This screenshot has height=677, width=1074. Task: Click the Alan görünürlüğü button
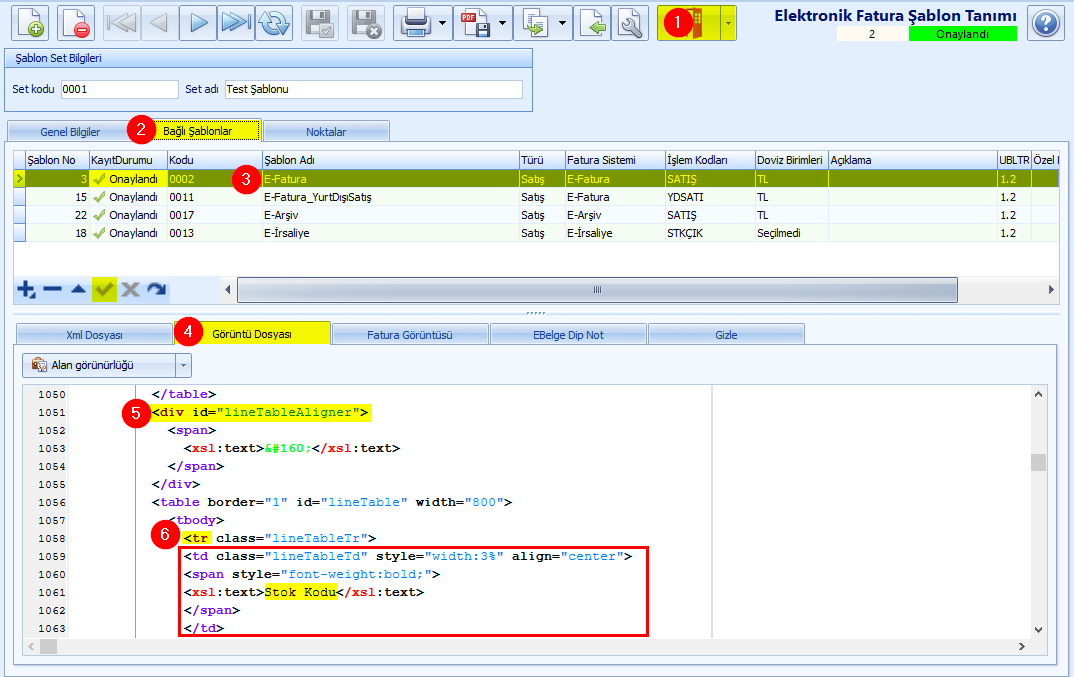[x=99, y=365]
